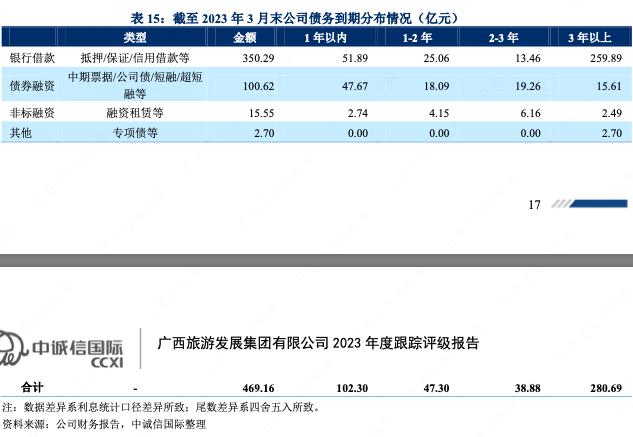Click the value 2.74
Screen dimensions: 633x437
pos(358,113)
